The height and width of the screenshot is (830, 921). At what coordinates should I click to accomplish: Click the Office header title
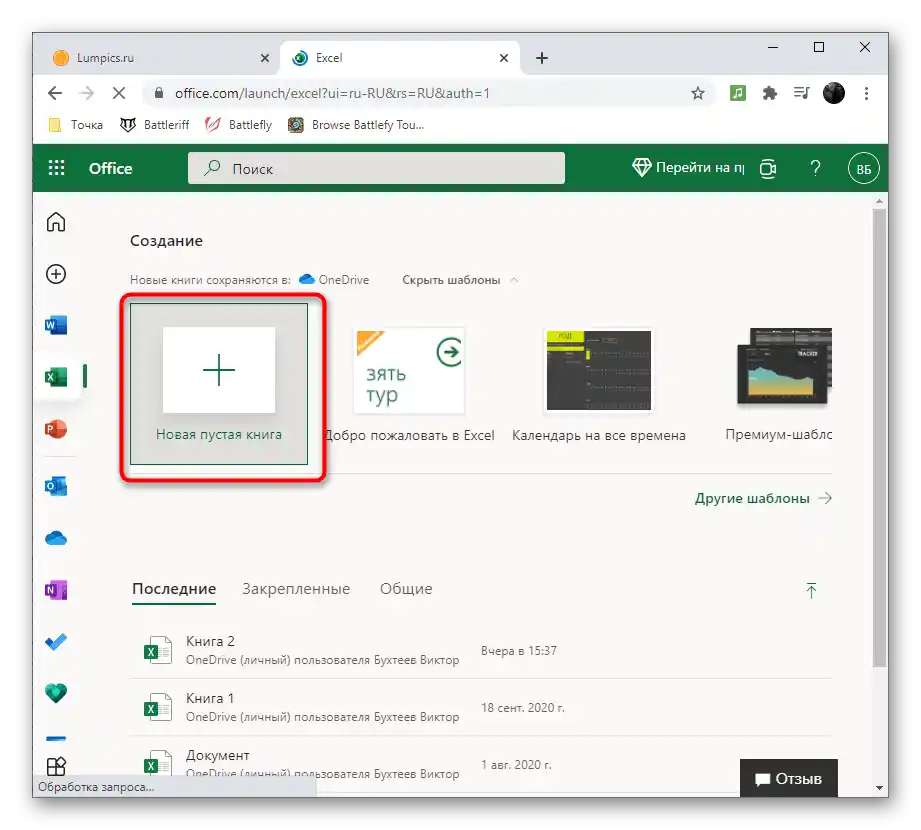coord(110,169)
